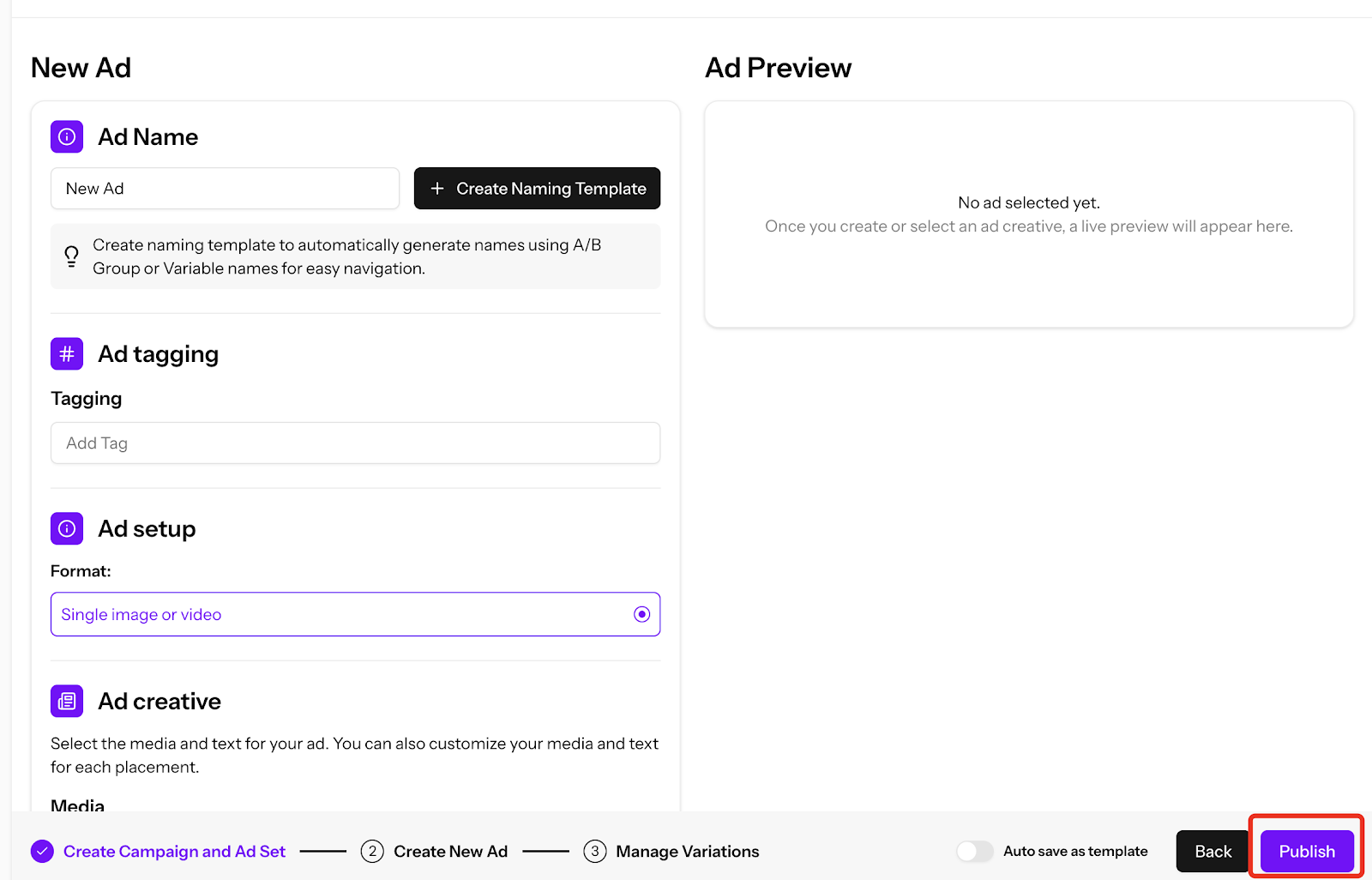Screen dimensions: 1372x880
Task: Click the info icon beside Ad setup
Action: [x=66, y=528]
